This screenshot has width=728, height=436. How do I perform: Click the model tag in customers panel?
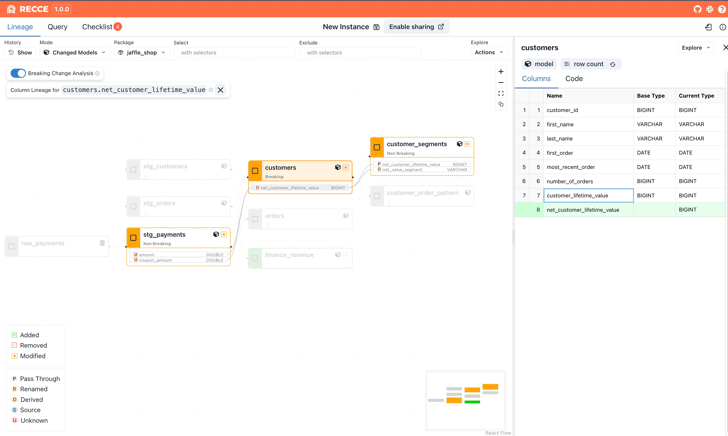(539, 64)
